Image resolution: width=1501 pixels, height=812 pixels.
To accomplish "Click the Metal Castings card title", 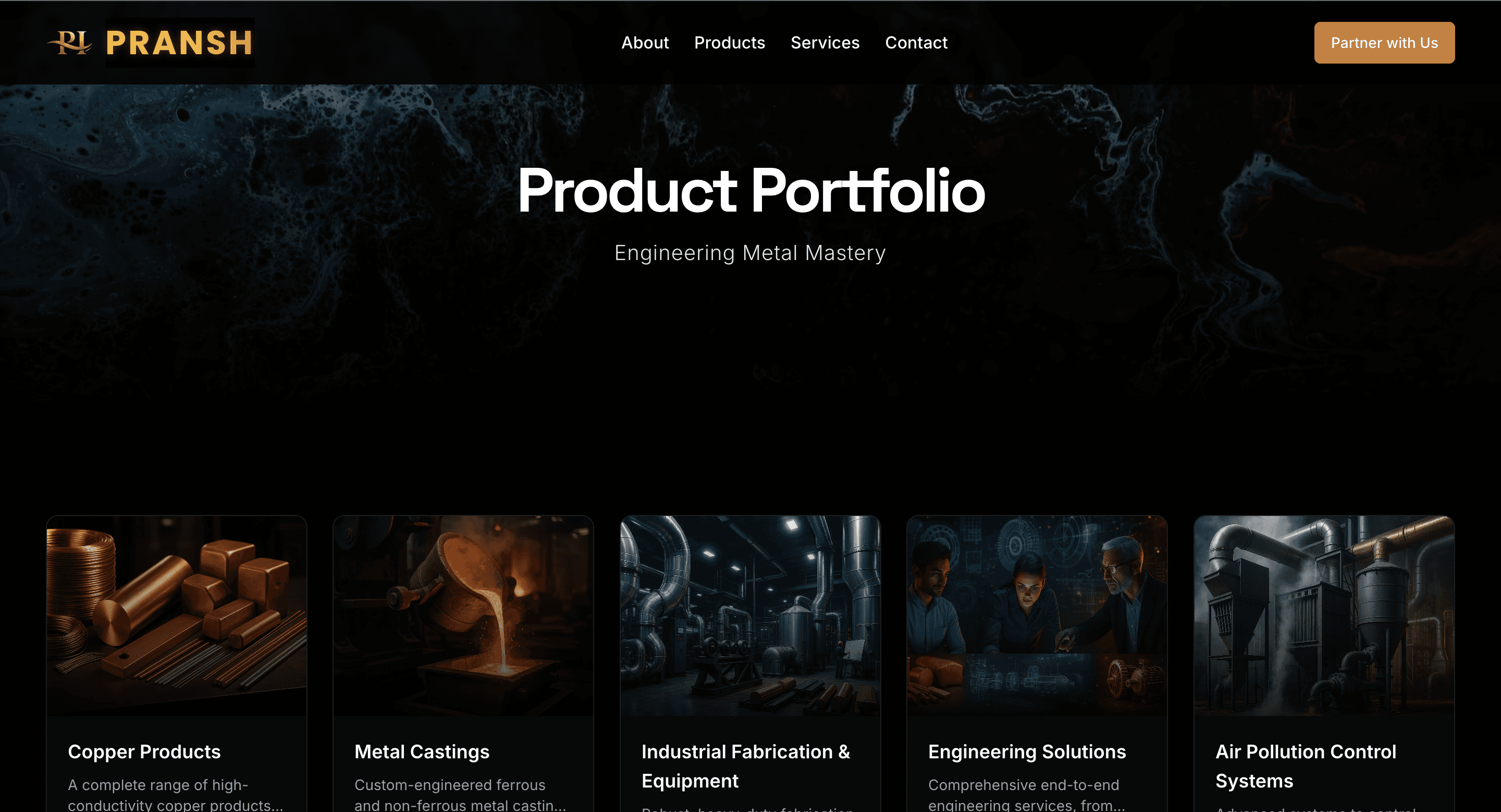I will tap(422, 752).
